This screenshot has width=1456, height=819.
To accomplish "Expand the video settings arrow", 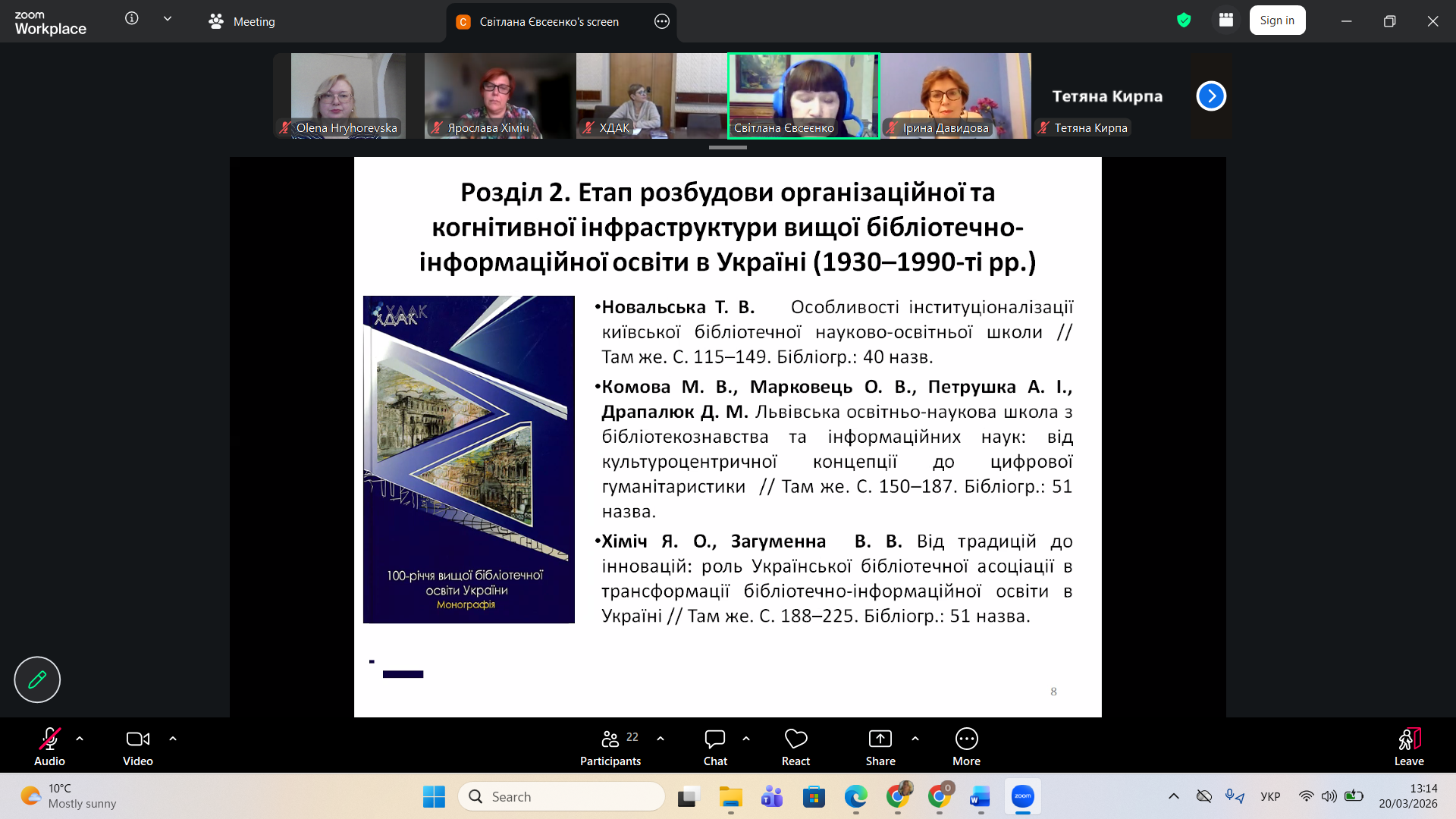I will pos(173,738).
